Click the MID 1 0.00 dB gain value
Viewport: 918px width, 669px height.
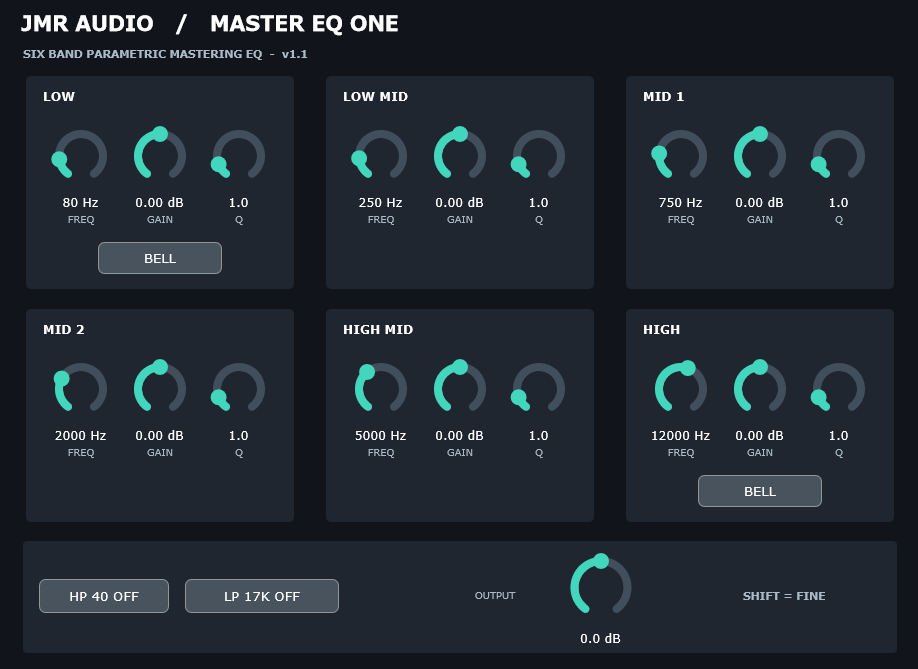point(759,203)
